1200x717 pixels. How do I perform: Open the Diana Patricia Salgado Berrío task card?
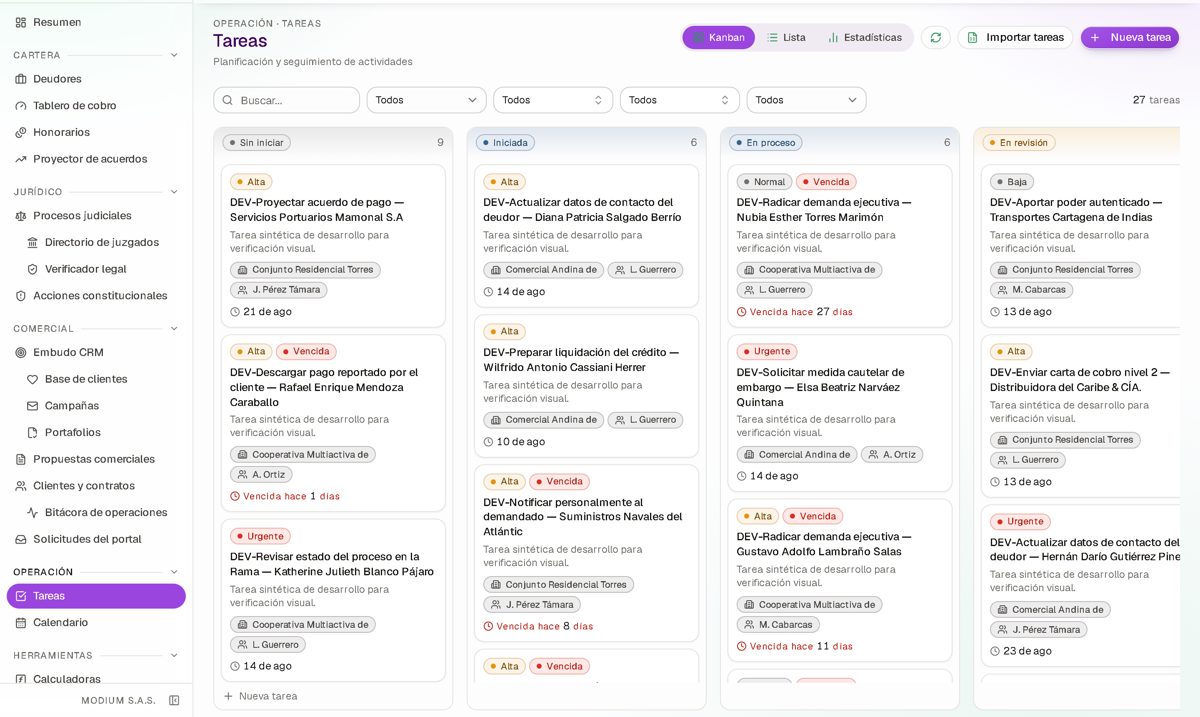pos(586,236)
